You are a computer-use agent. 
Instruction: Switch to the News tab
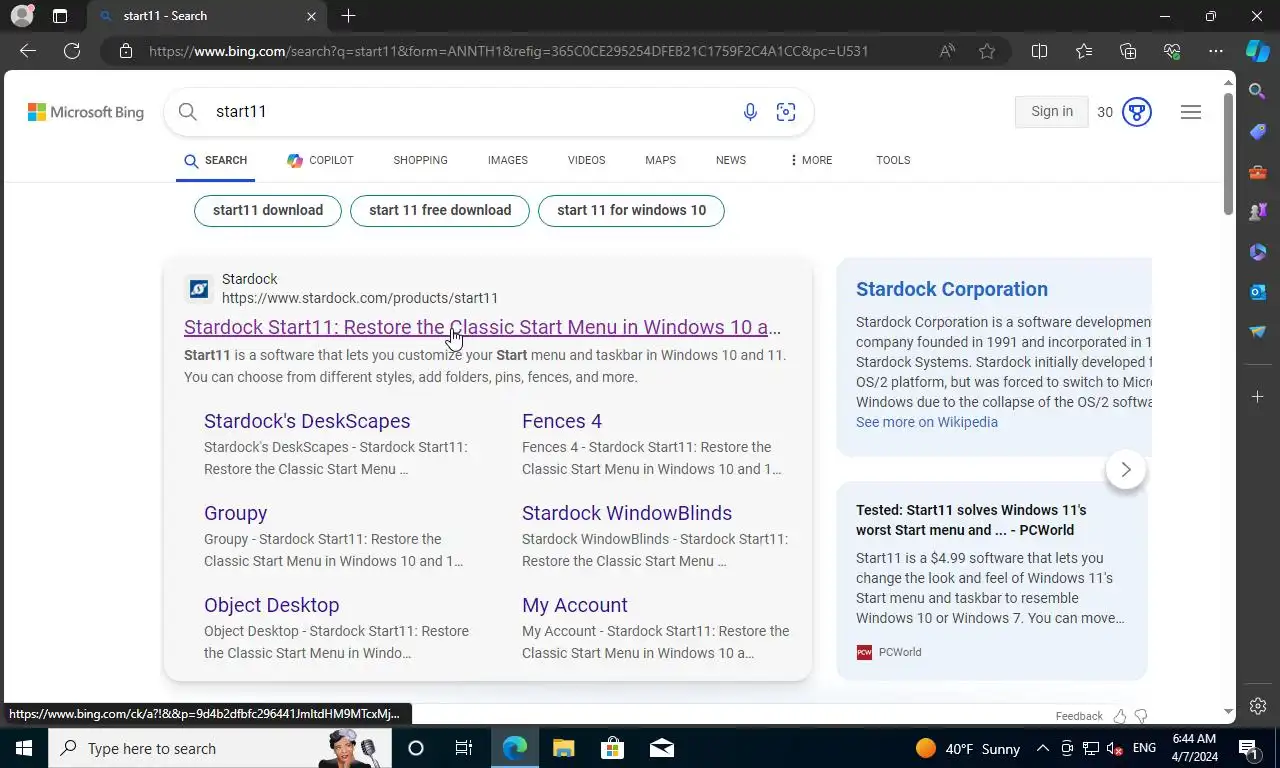[731, 160]
